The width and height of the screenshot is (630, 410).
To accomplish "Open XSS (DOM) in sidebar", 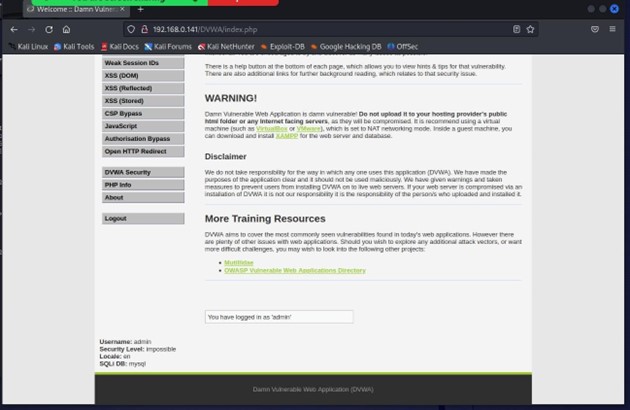I will click(x=143, y=76).
